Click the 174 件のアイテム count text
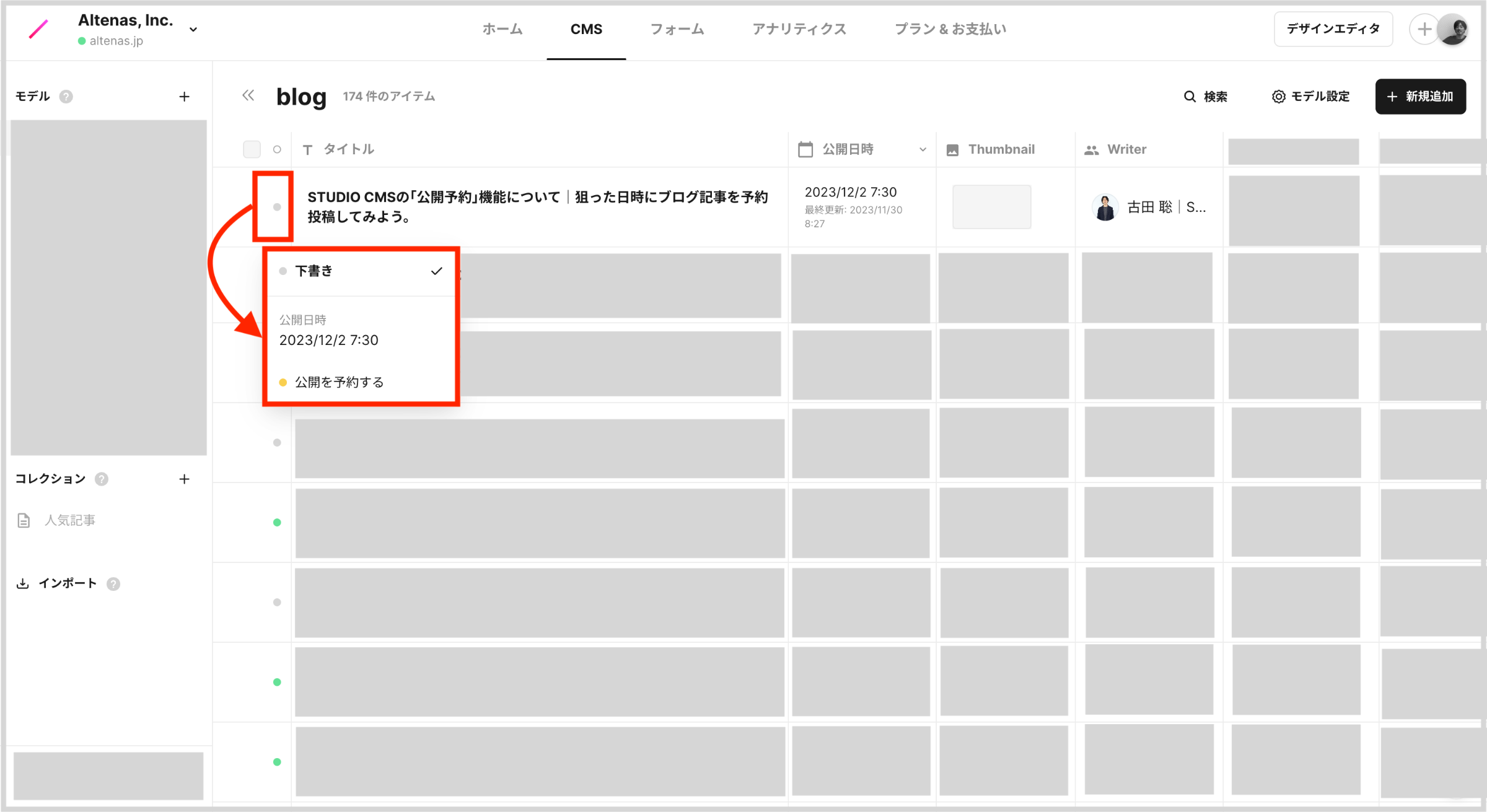The image size is (1487, 812). [x=388, y=97]
